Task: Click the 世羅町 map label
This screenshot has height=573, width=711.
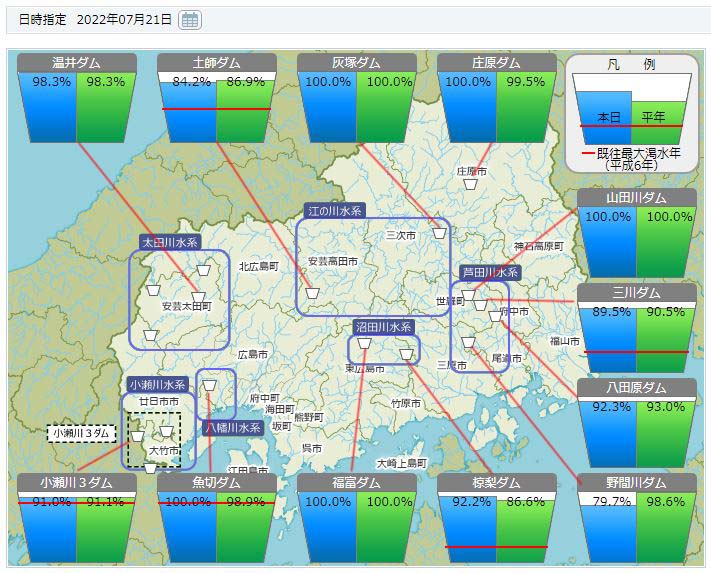Action: [450, 301]
